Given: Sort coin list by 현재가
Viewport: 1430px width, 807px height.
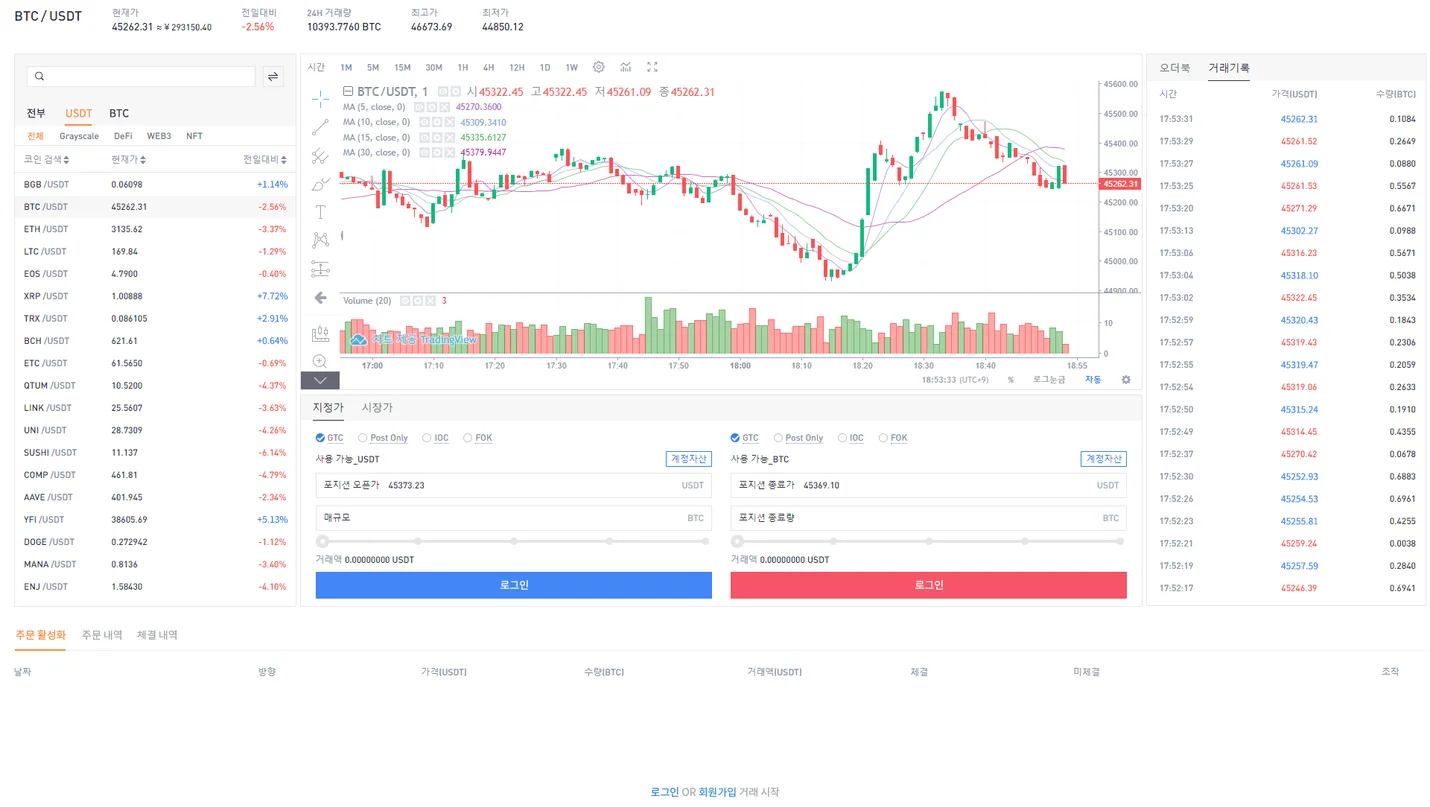Looking at the screenshot, I should click(129, 159).
